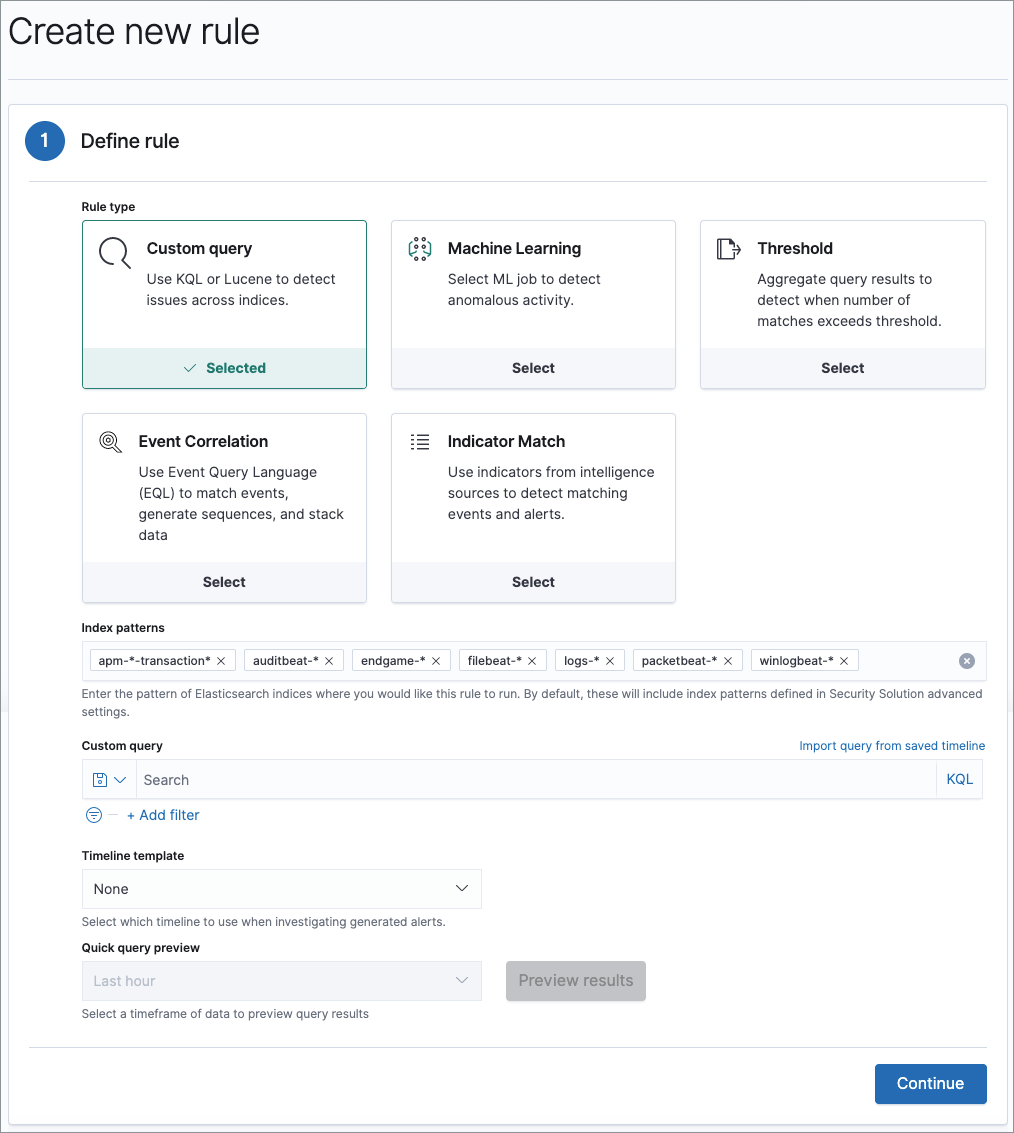Focus the Custom query search field
The height and width of the screenshot is (1133, 1014).
click(535, 780)
